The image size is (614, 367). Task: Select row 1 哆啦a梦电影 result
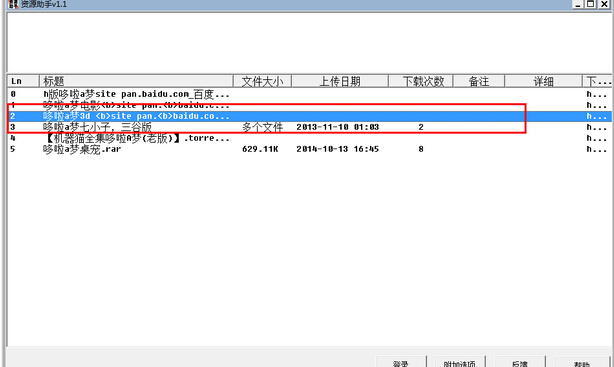(x=309, y=105)
